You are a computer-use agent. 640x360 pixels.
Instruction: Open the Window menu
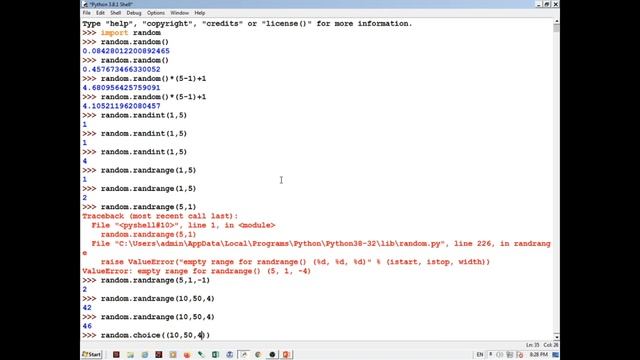[180, 13]
